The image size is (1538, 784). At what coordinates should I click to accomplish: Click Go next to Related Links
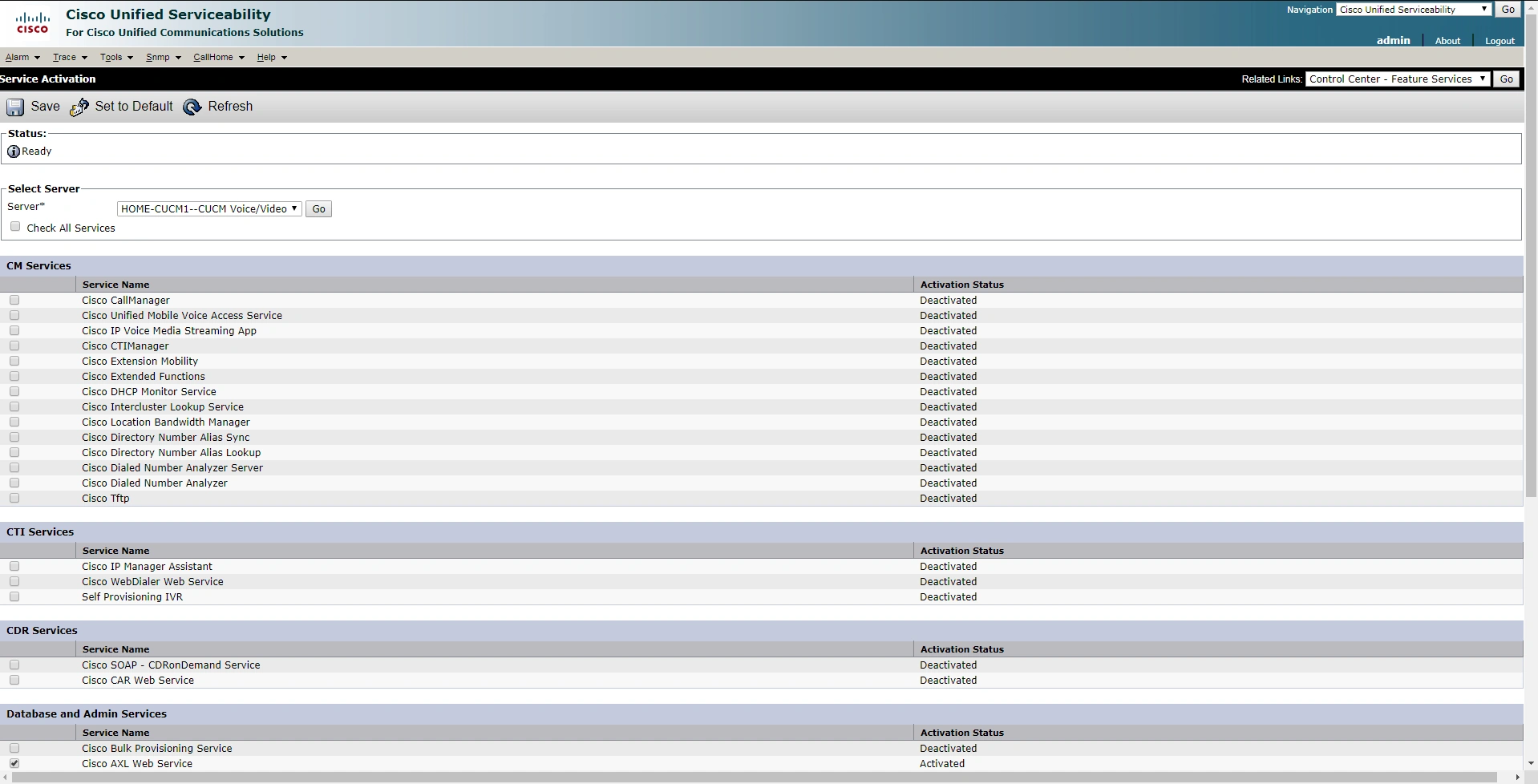pos(1507,79)
